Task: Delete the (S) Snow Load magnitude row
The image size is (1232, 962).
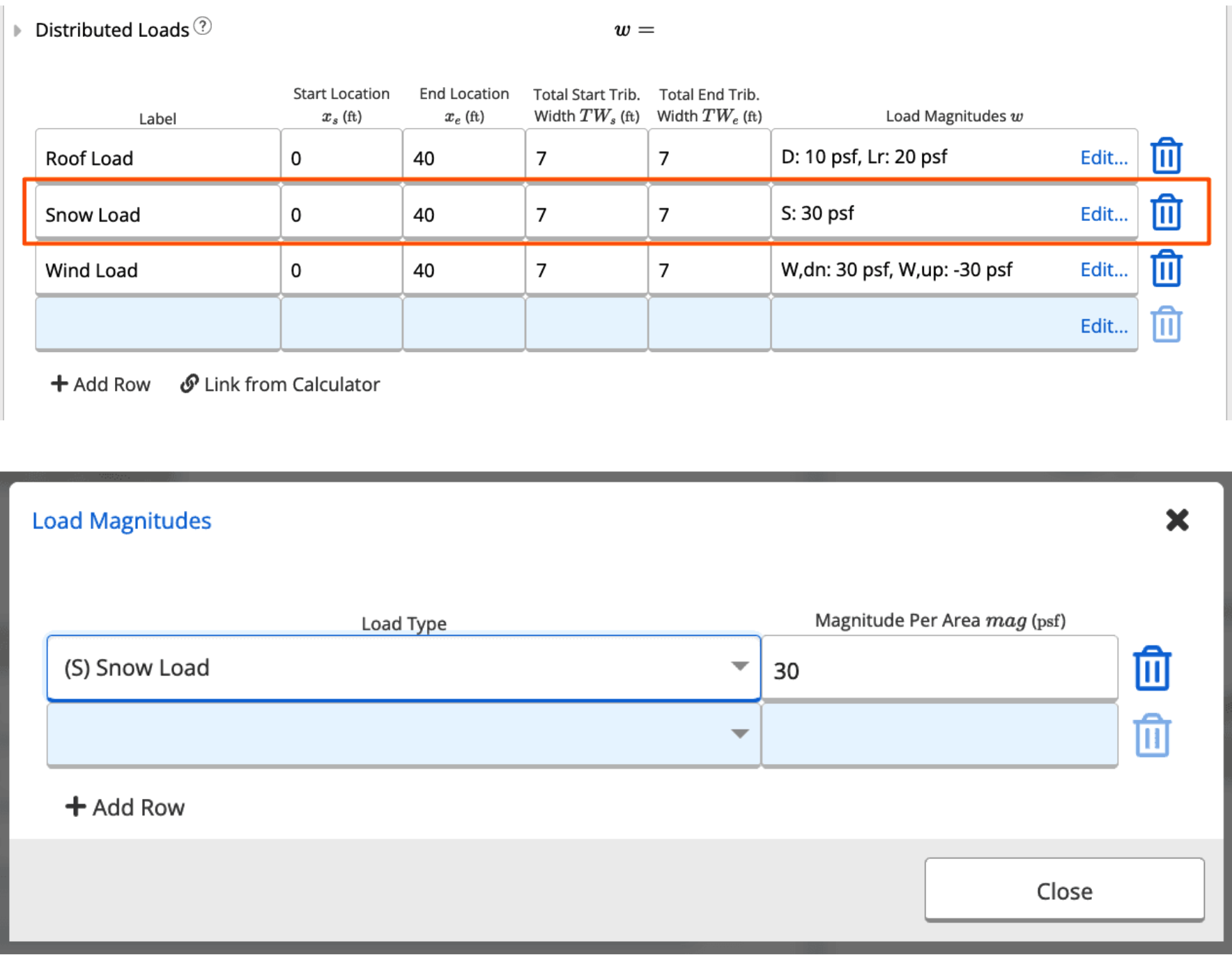Action: coord(1152,669)
